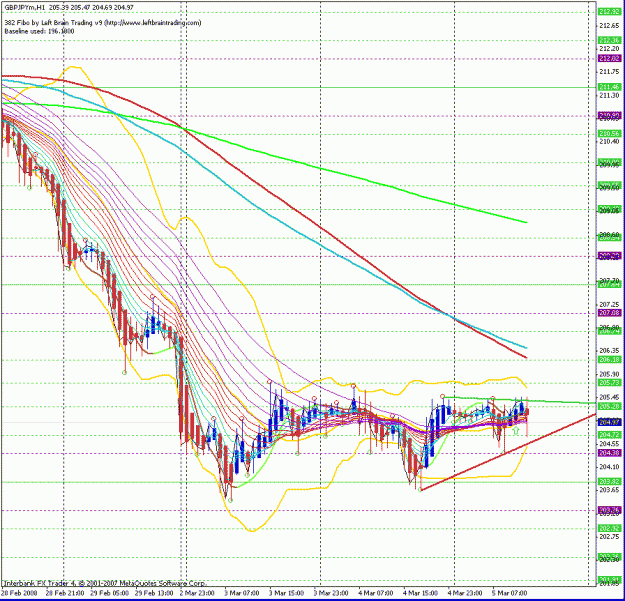Click the green 204.72 price level tag
The image size is (625, 601).
coord(610,435)
